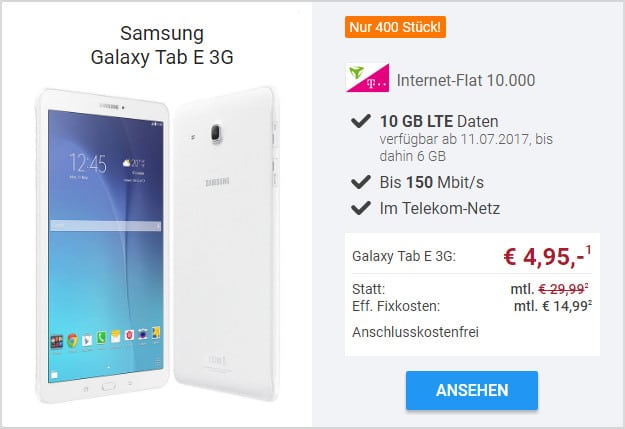Click the rear camera on the tablet back

pyautogui.click(x=216, y=133)
